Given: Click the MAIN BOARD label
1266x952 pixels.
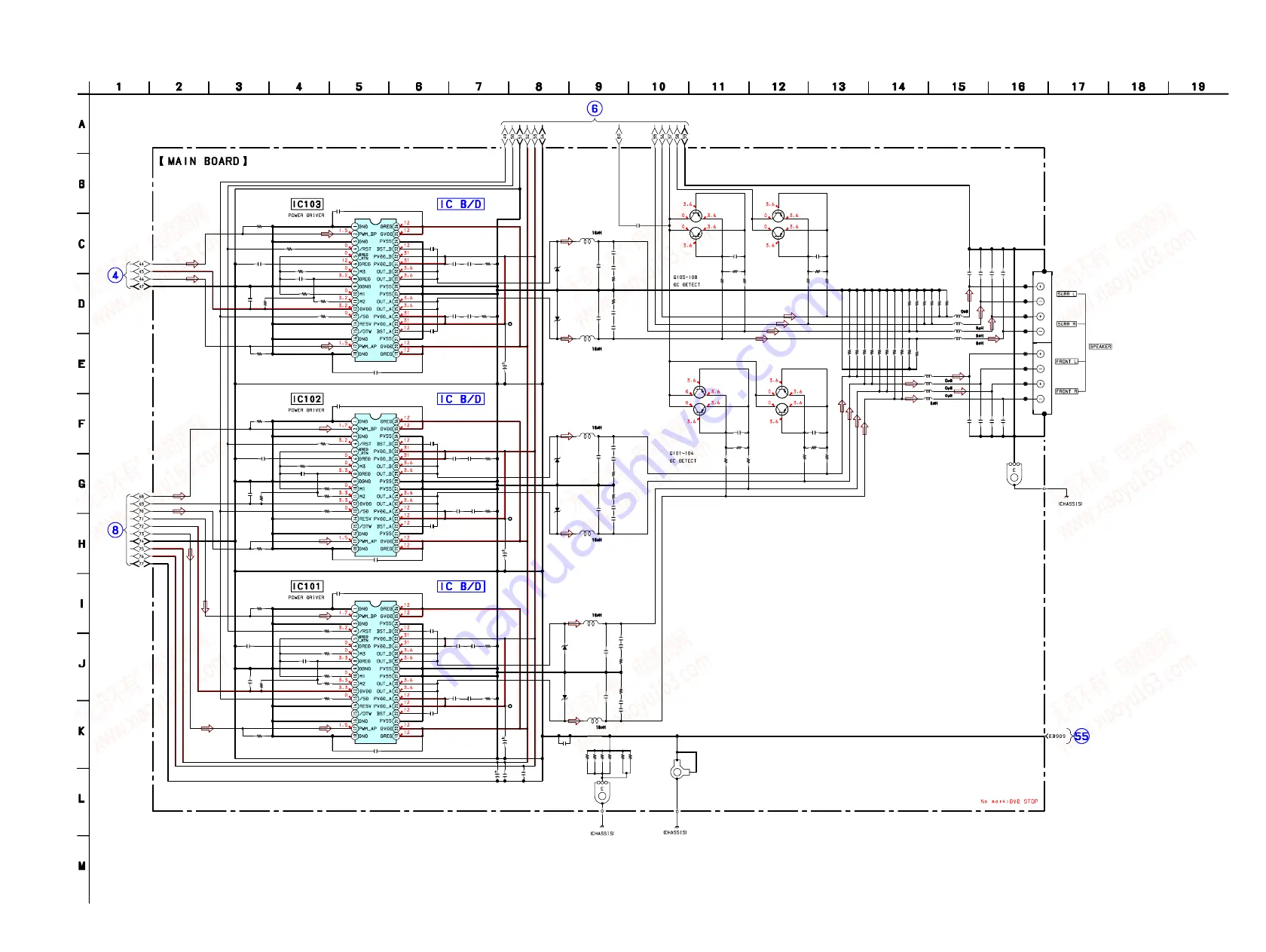Looking at the screenshot, I should pyautogui.click(x=203, y=161).
